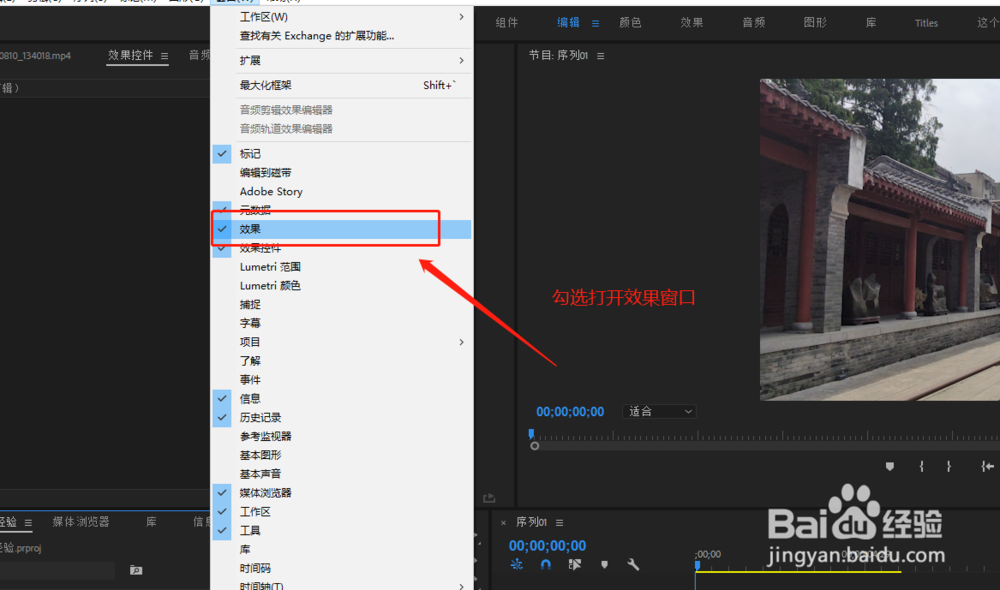The height and width of the screenshot is (590, 1000).
Task: Click the project panel search field
Action: coord(57,570)
